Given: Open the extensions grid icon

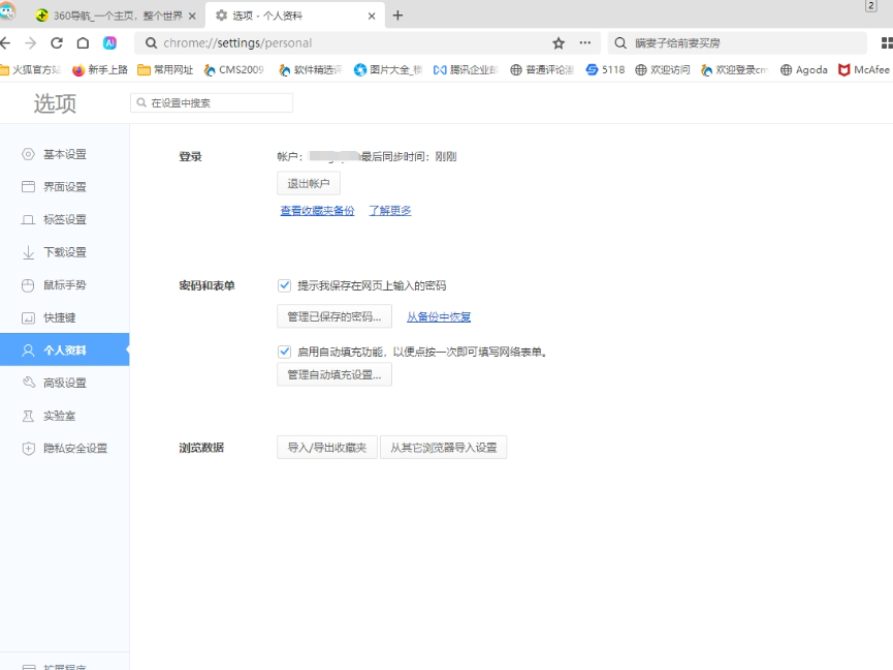Looking at the screenshot, I should 887,43.
